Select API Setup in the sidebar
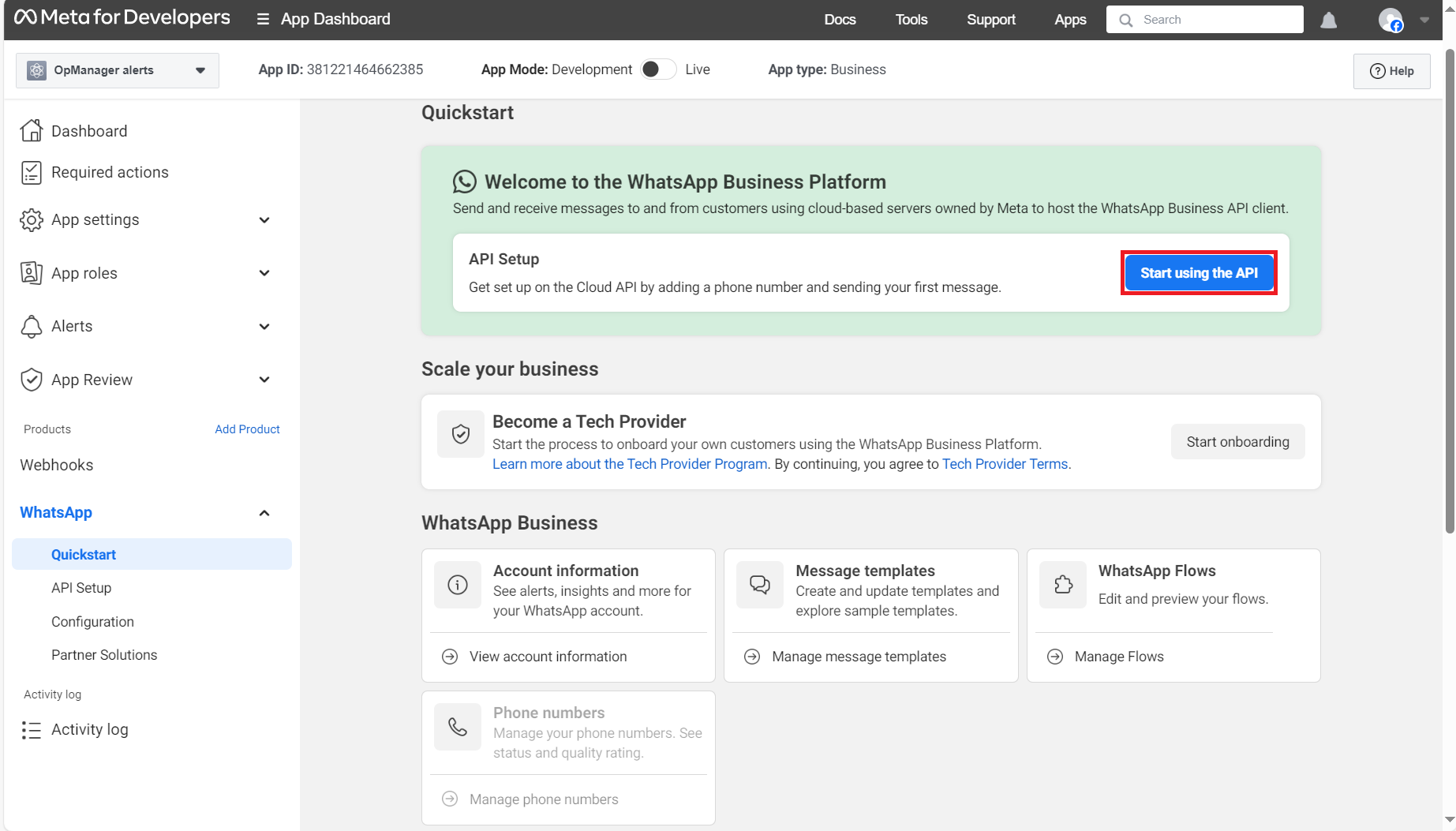 81,588
